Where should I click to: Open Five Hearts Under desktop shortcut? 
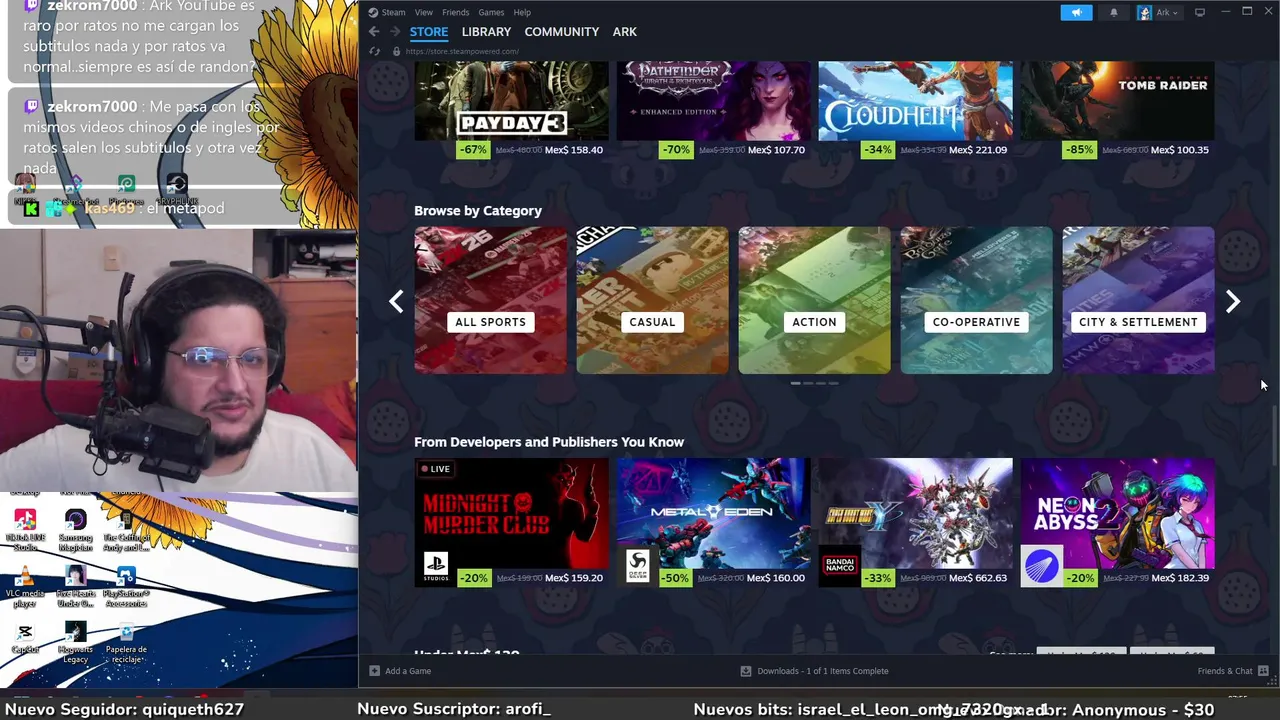(x=75, y=586)
